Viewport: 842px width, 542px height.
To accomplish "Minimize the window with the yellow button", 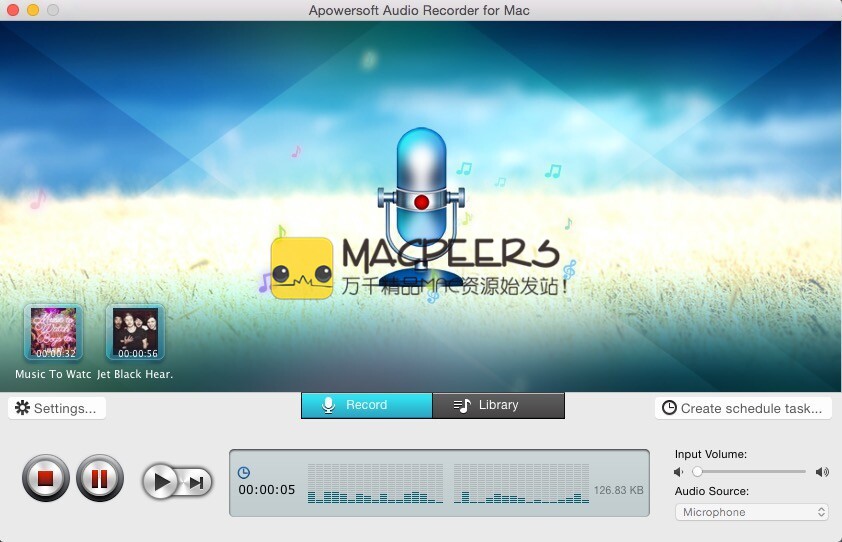I will click(x=33, y=10).
